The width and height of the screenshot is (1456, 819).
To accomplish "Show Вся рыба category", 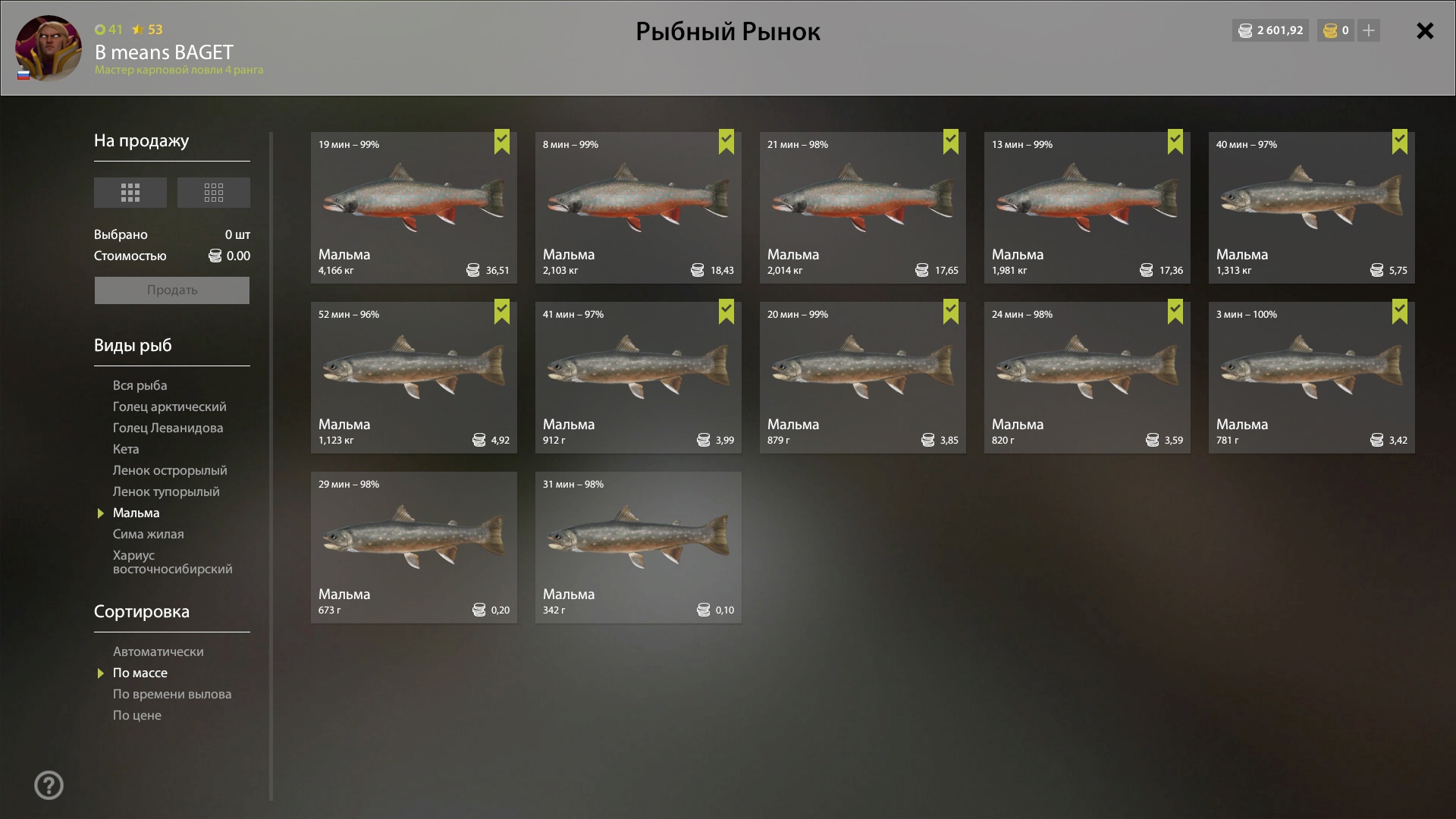I will (x=140, y=385).
